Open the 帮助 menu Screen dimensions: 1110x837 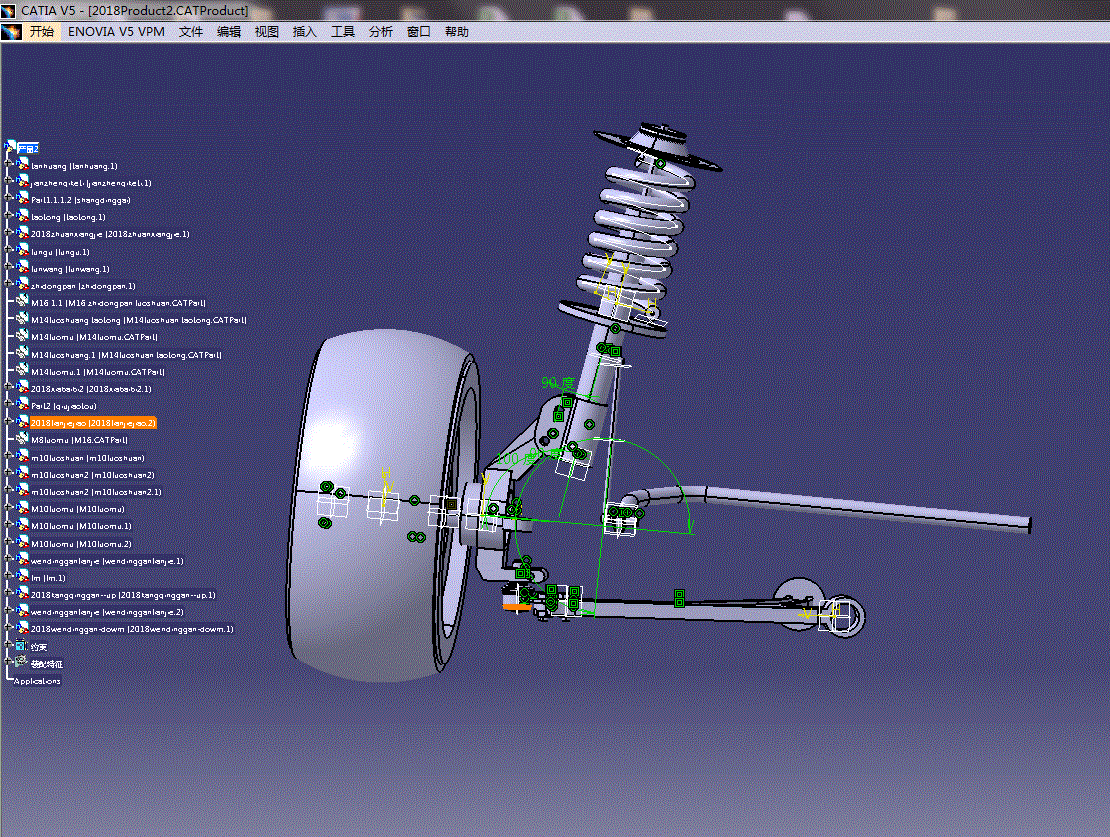457,32
